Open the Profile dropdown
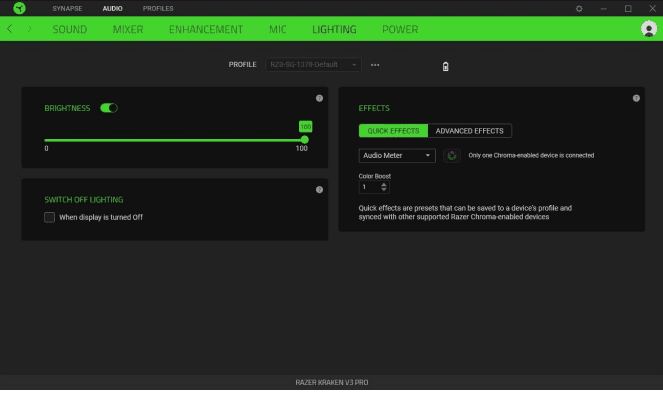Viewport: 663px width, 394px height. 313,65
